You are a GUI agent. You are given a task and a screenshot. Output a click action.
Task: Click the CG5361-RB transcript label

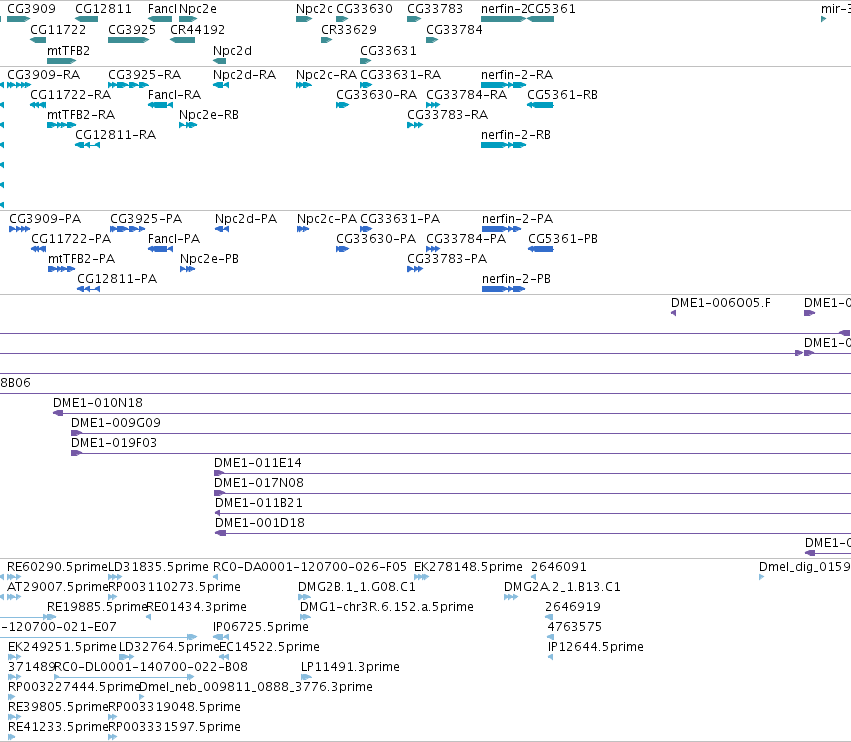coord(562,95)
